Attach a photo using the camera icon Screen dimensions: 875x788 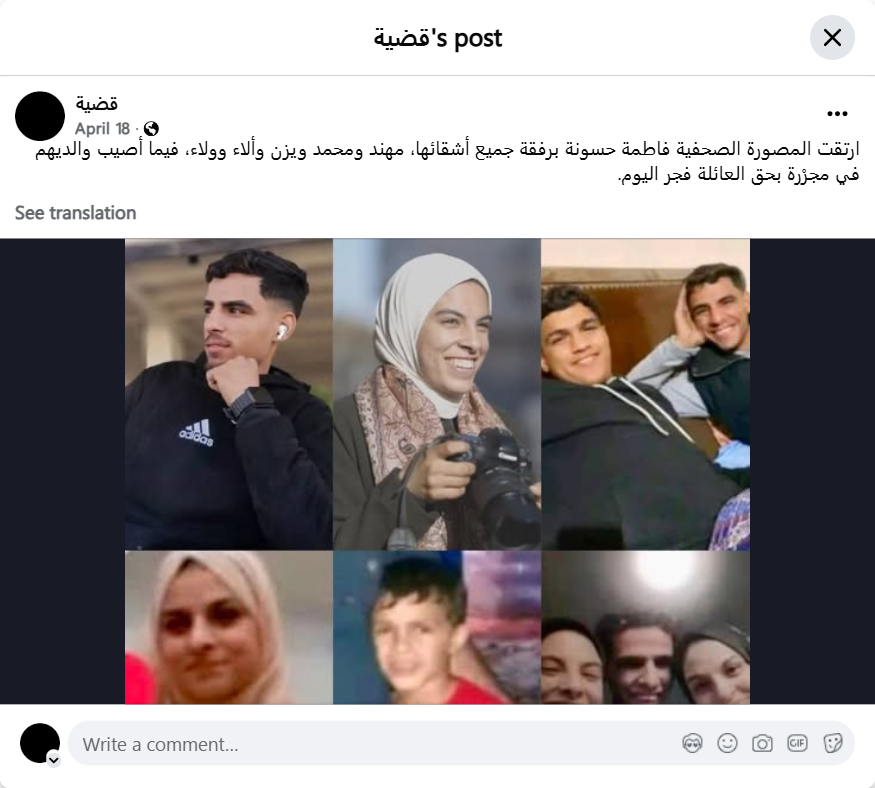pyautogui.click(x=762, y=743)
